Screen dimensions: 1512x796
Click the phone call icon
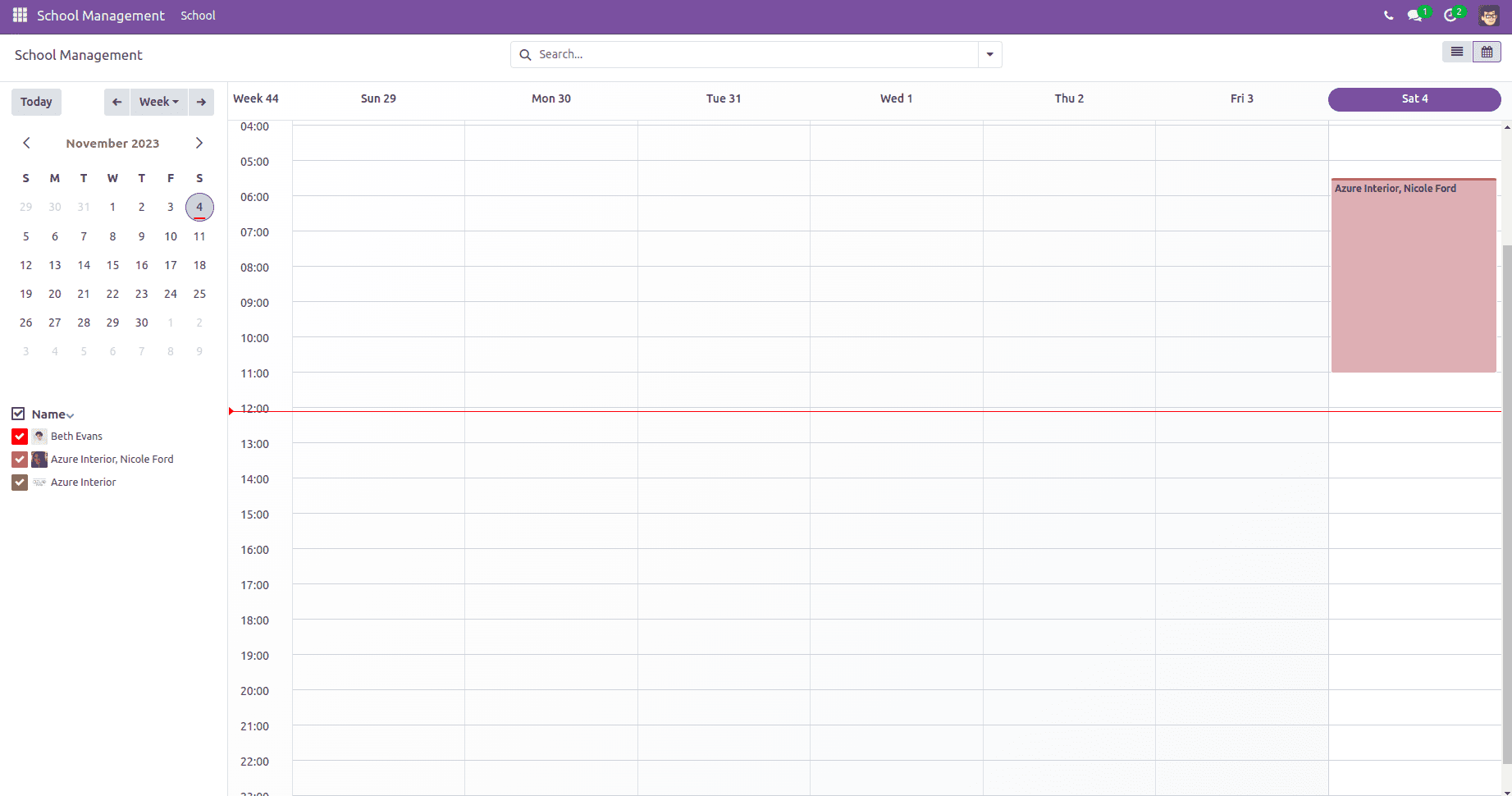coord(1388,16)
